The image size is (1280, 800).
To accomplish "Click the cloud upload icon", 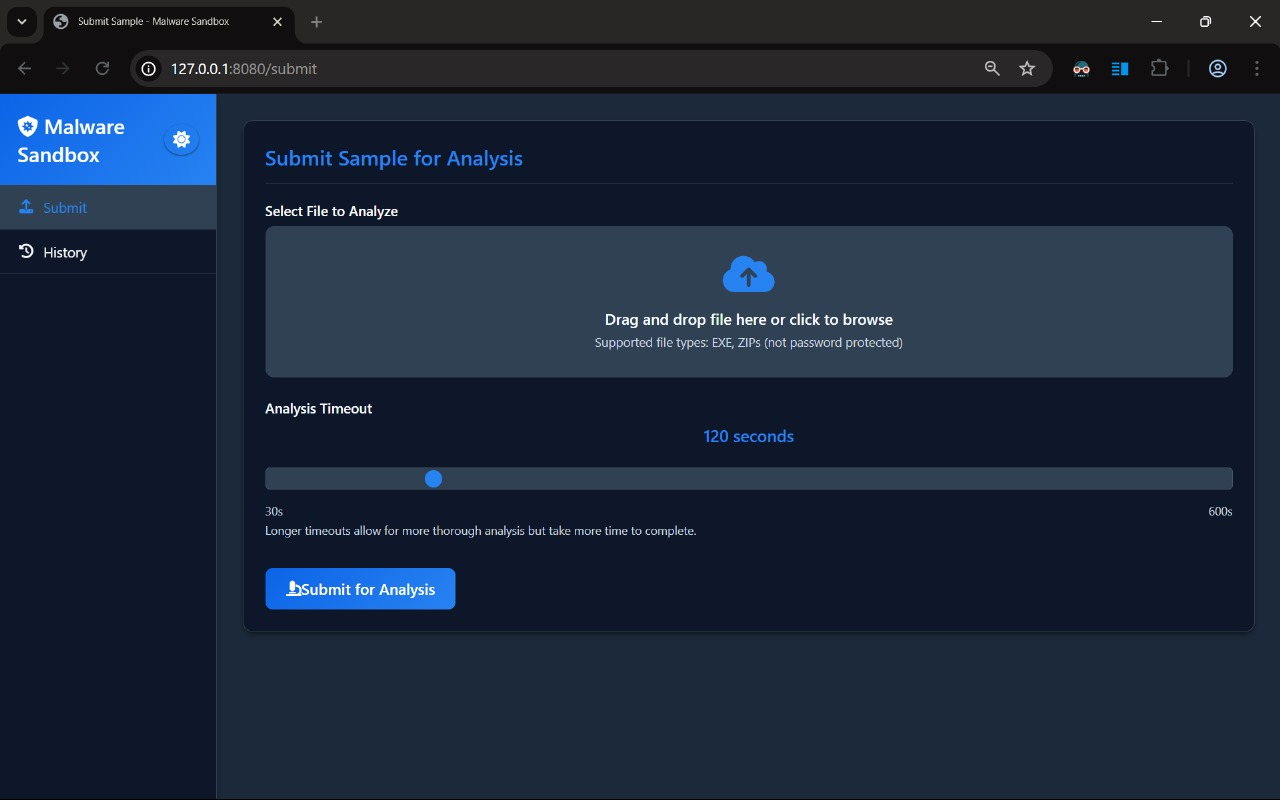I will click(748, 274).
